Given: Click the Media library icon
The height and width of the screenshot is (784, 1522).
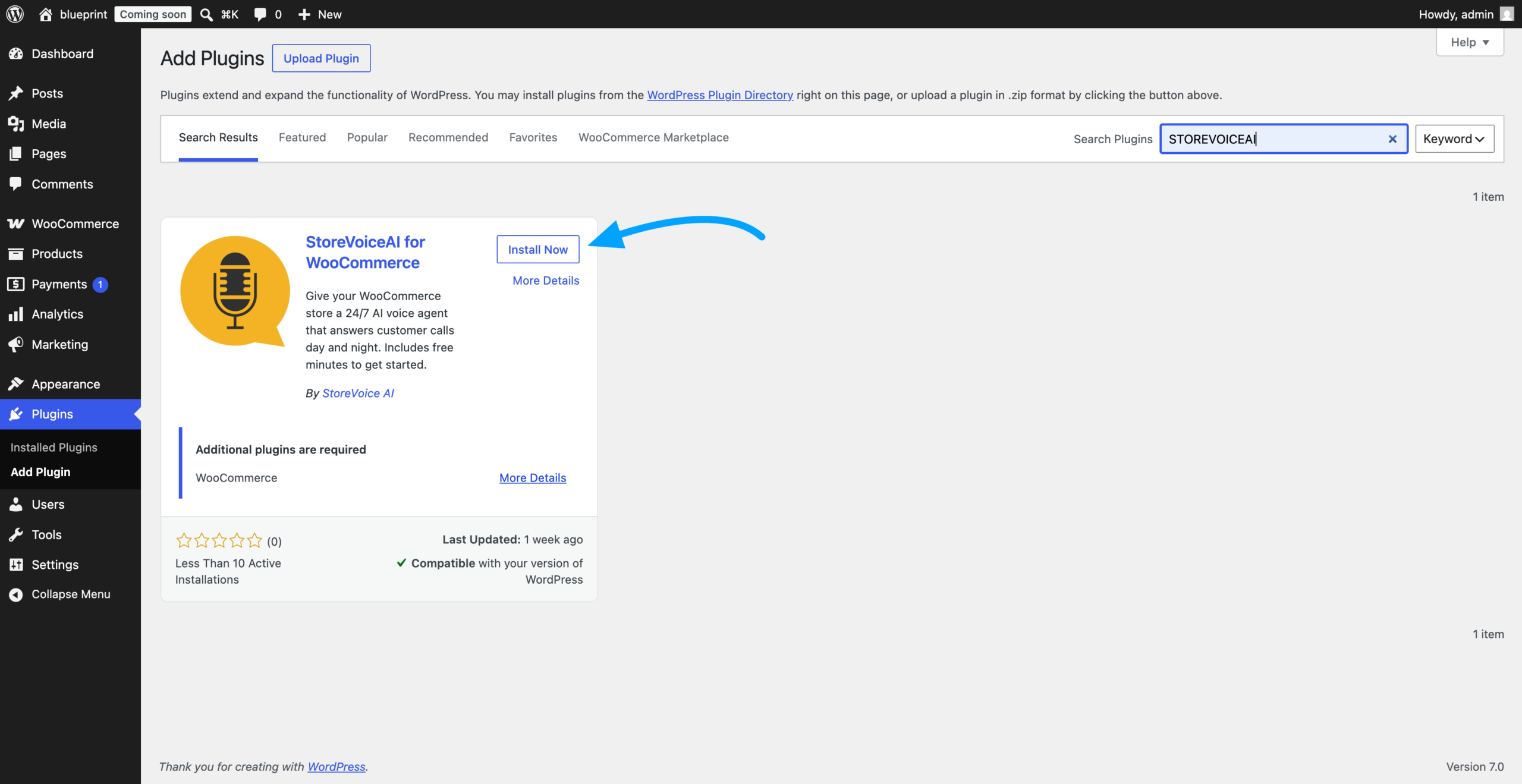Looking at the screenshot, I should pos(16,124).
